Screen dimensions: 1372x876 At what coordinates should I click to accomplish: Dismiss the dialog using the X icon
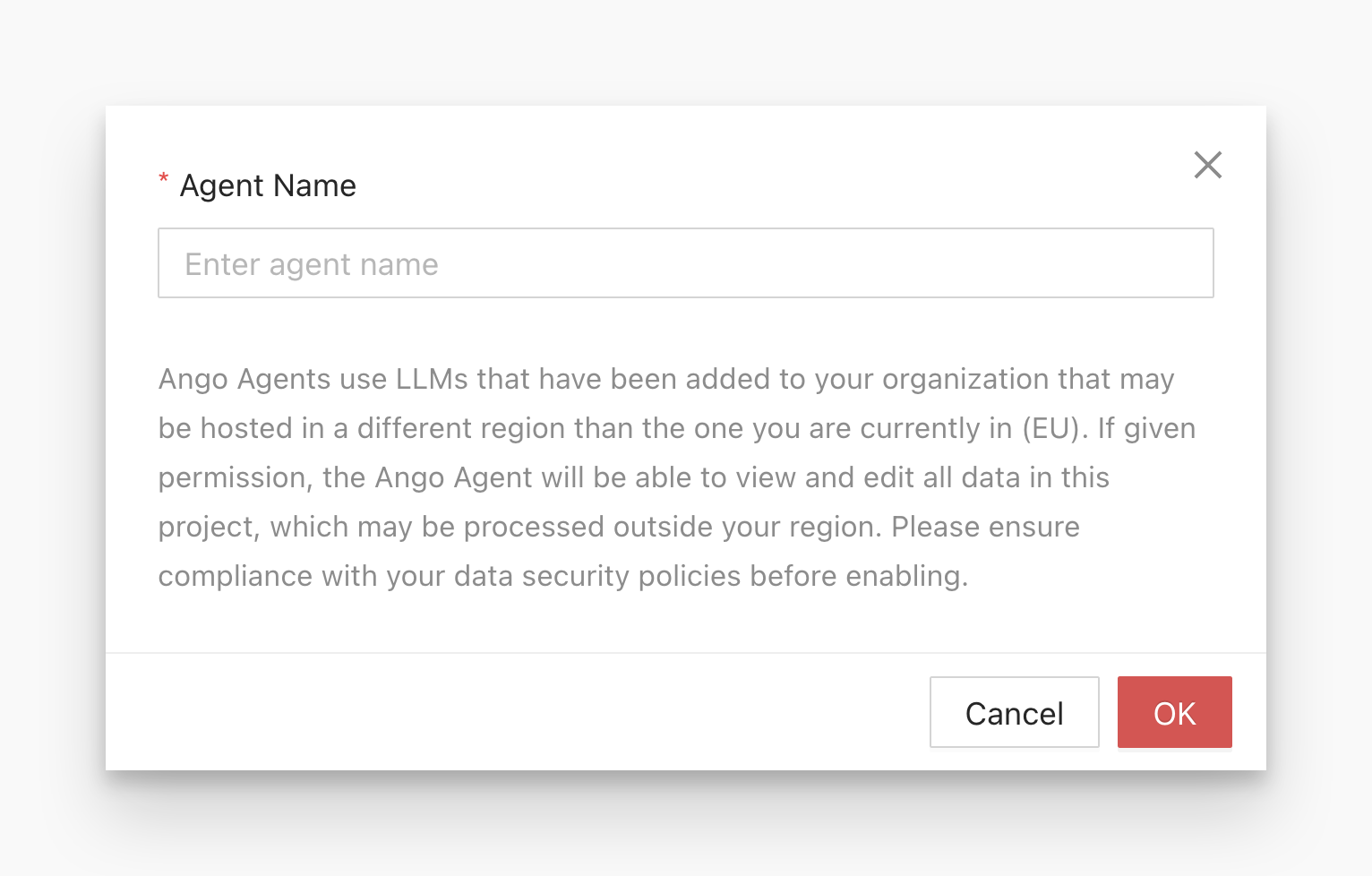click(1207, 165)
